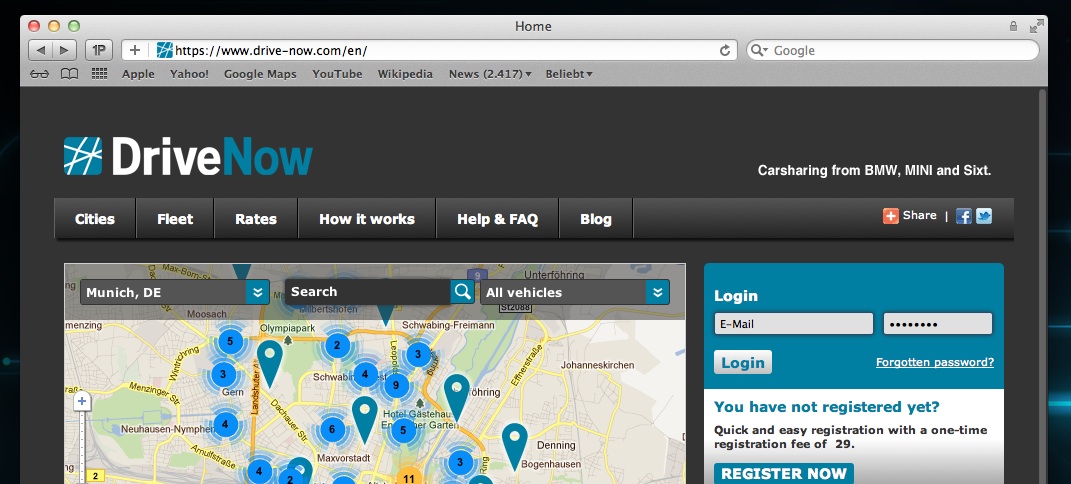This screenshot has width=1071, height=484.
Task: Click the REGISTER NOW button
Action: point(783,474)
